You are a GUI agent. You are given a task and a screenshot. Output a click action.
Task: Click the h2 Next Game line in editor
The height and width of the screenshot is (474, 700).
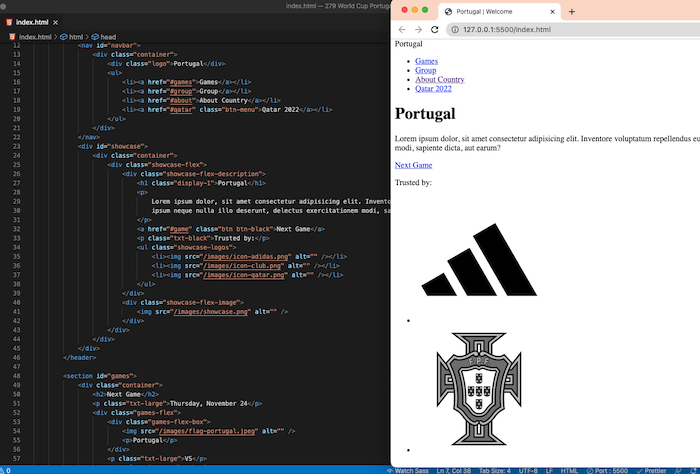click(x=126, y=394)
